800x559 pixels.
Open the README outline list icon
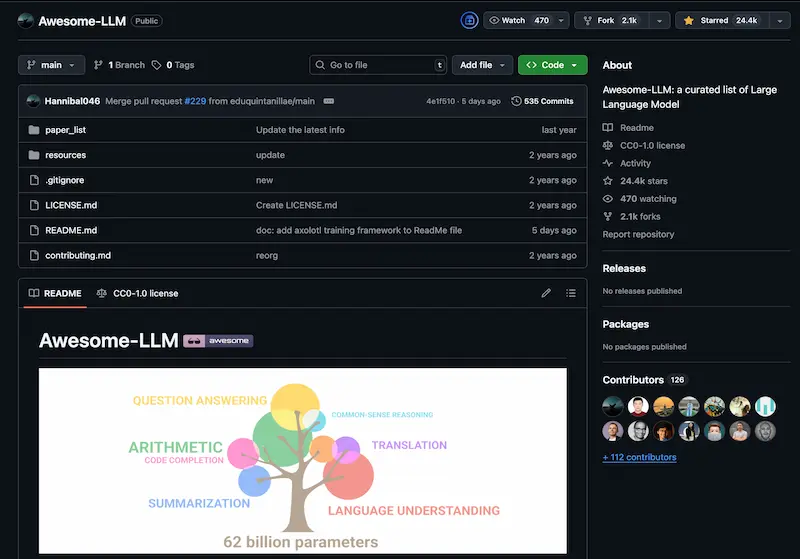pos(571,293)
